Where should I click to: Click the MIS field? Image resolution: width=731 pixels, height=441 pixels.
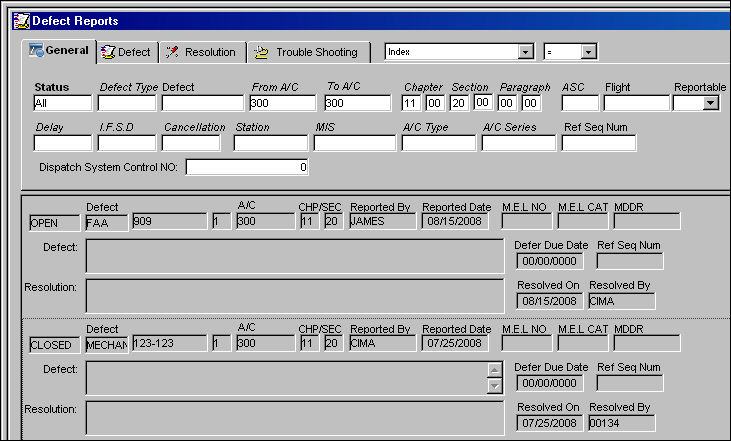point(355,143)
